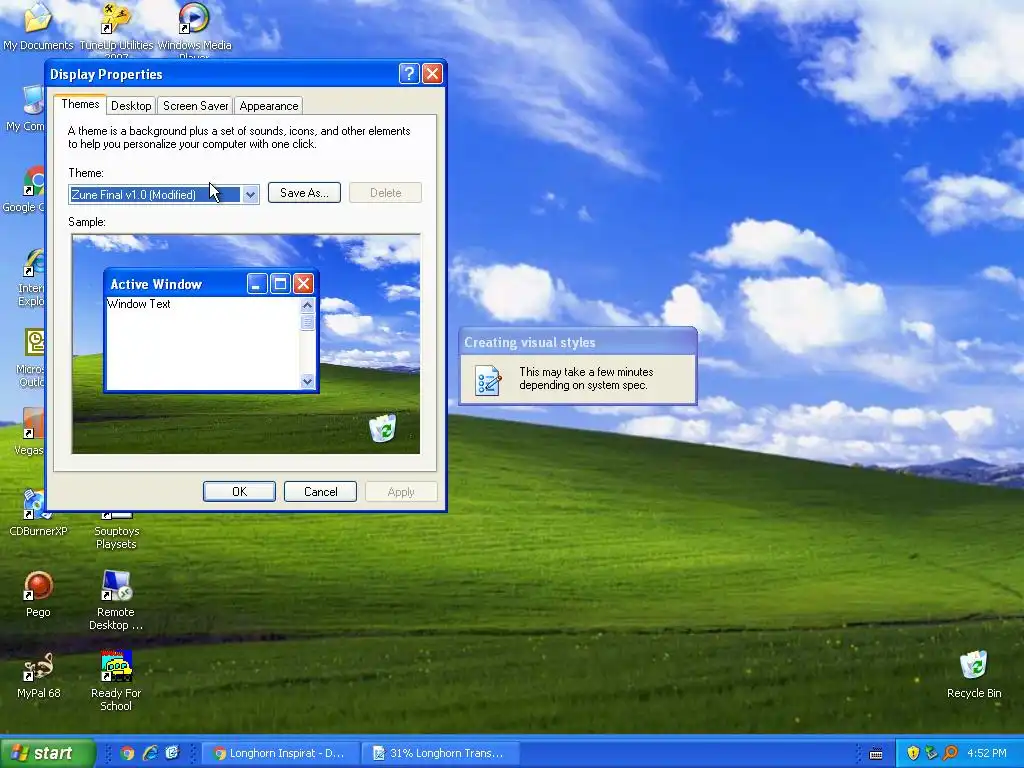Select the Themes tab

[x=80, y=104]
